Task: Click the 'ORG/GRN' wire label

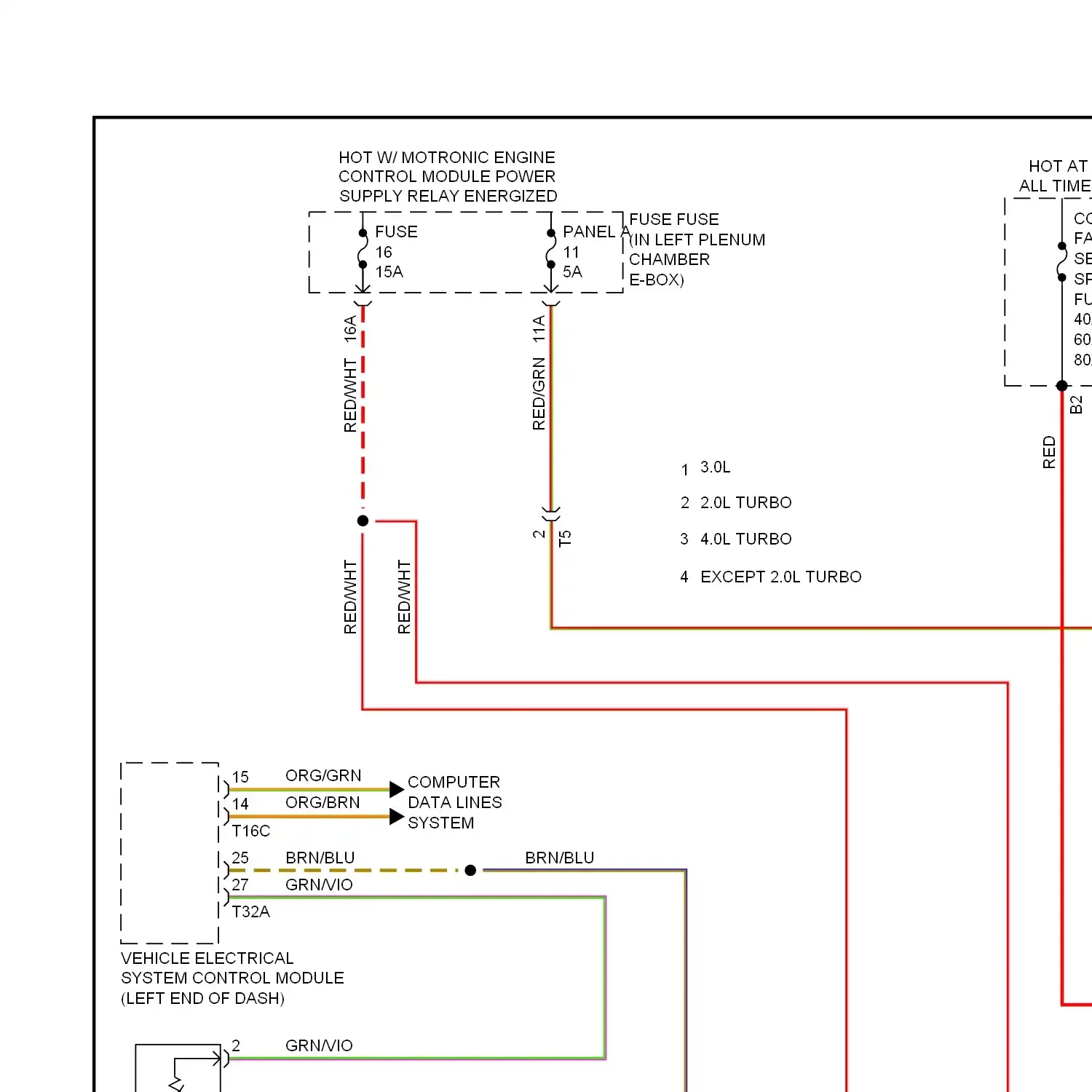Action: point(323,776)
